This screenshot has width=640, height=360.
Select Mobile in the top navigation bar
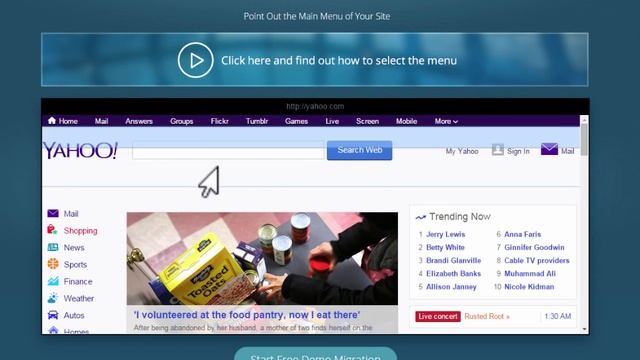pos(407,121)
